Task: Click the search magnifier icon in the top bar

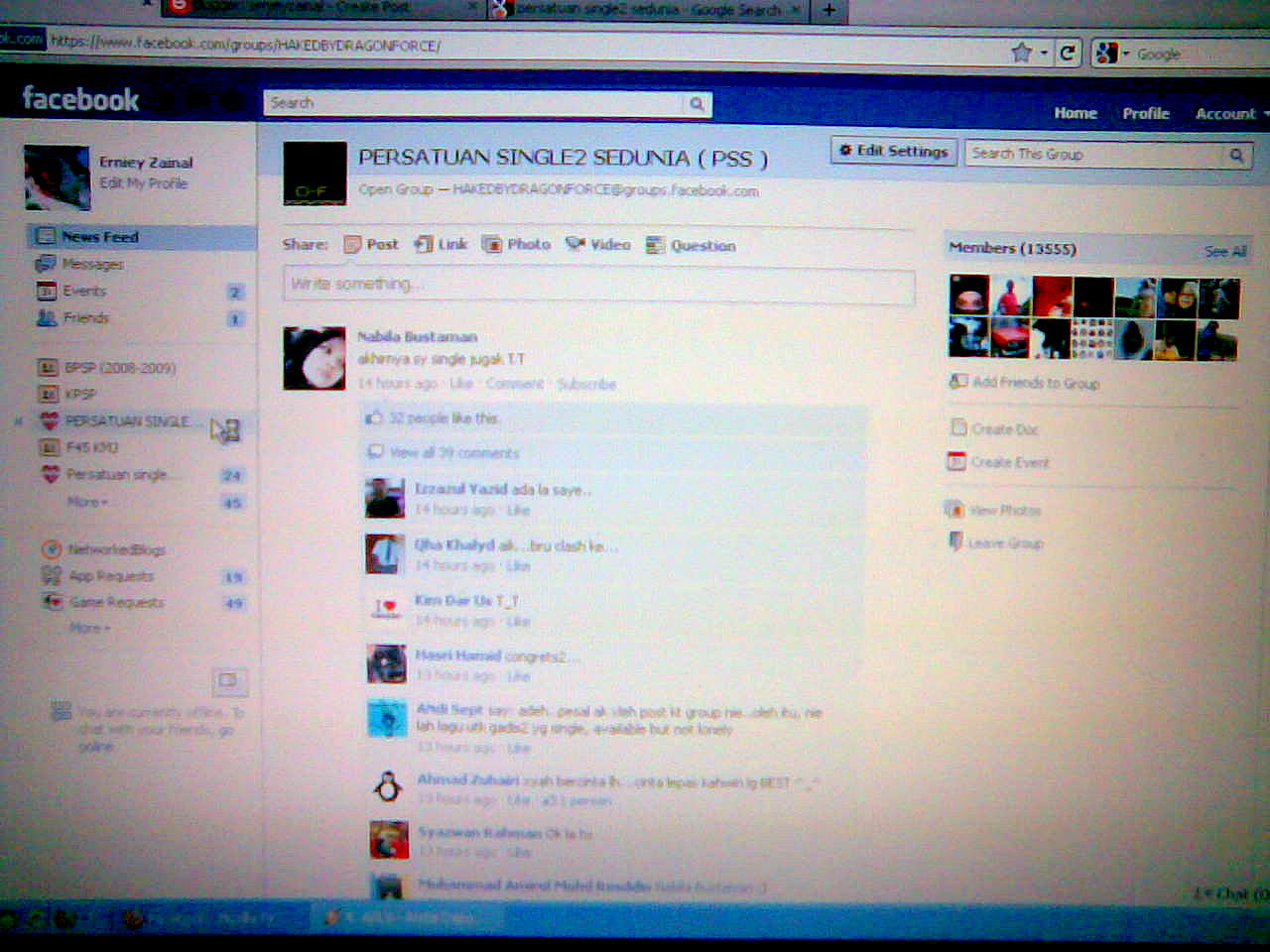Action: pos(697,103)
